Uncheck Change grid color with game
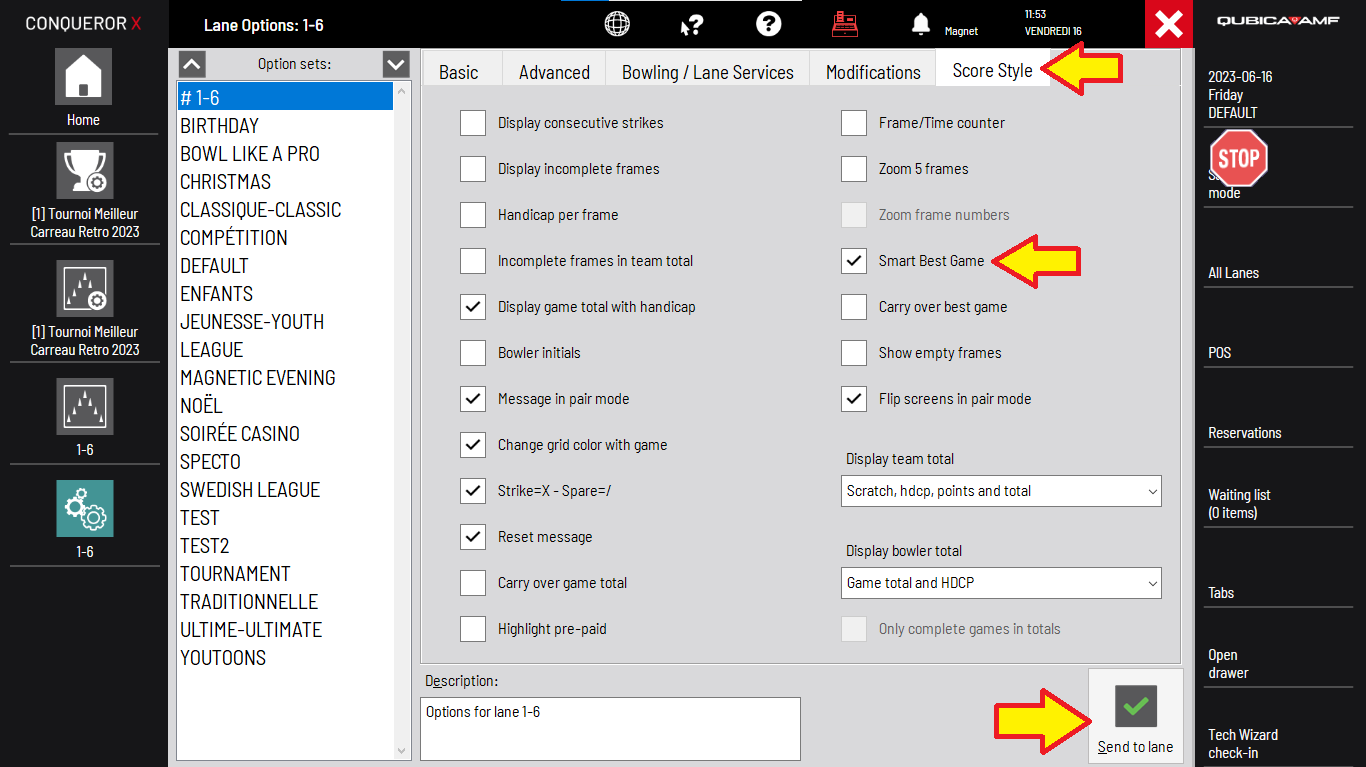 tap(473, 445)
